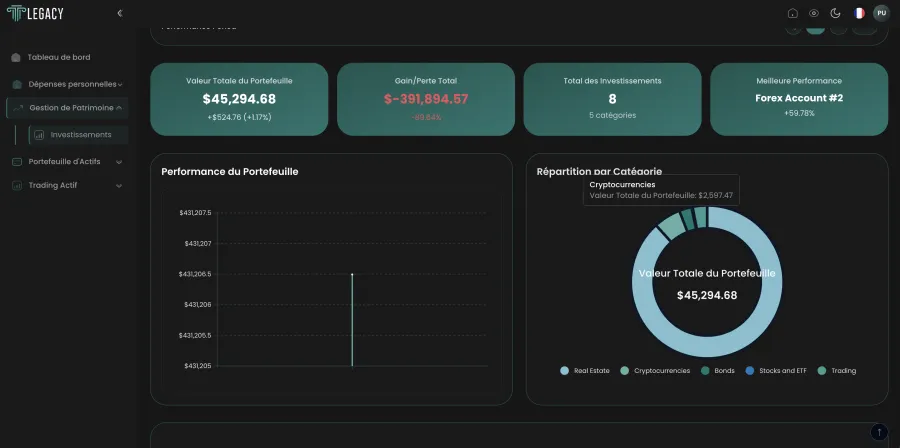
Task: Expand the Trading Actif chevron
Action: tap(119, 186)
